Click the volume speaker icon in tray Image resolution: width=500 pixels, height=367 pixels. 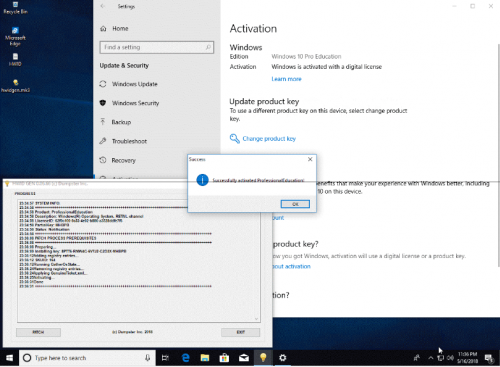pyautogui.click(x=450, y=358)
